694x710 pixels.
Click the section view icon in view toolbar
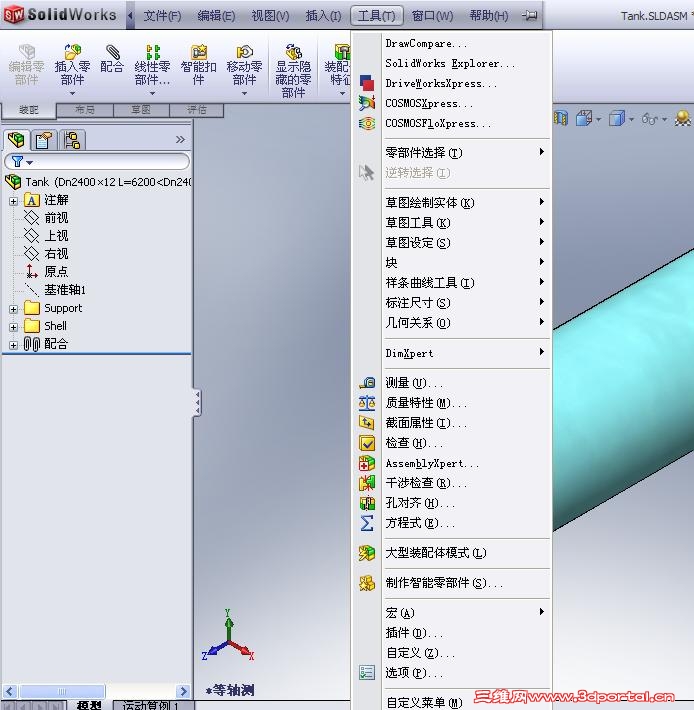[560, 119]
